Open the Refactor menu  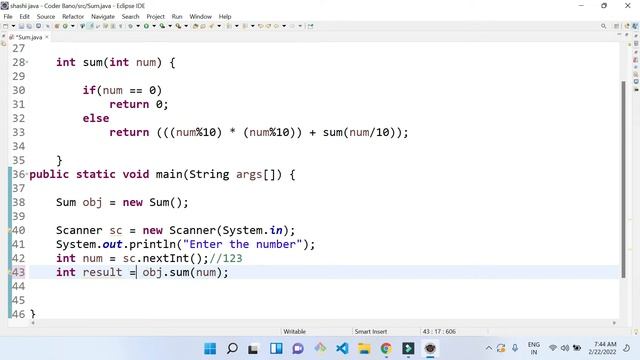(73, 16)
